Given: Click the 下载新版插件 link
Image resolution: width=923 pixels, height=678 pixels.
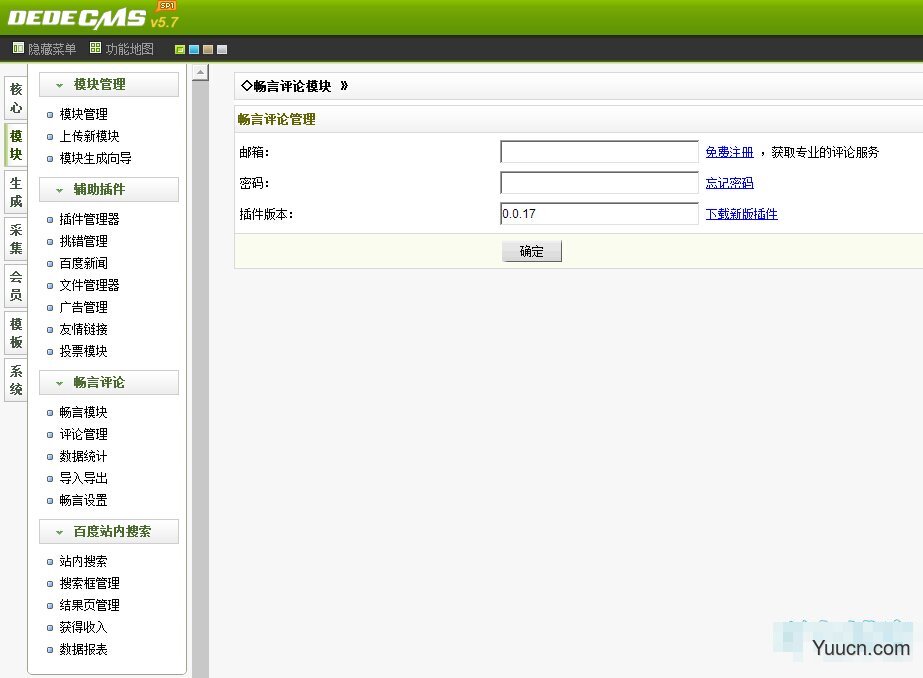Looking at the screenshot, I should coord(741,214).
